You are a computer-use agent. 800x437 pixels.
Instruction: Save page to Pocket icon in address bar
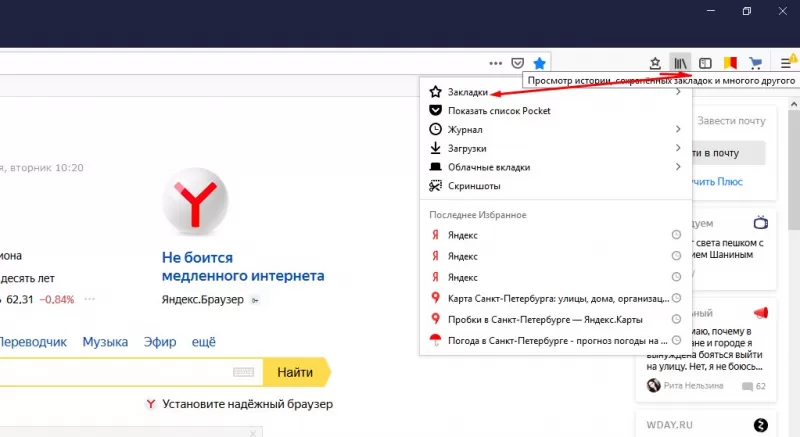coord(517,63)
